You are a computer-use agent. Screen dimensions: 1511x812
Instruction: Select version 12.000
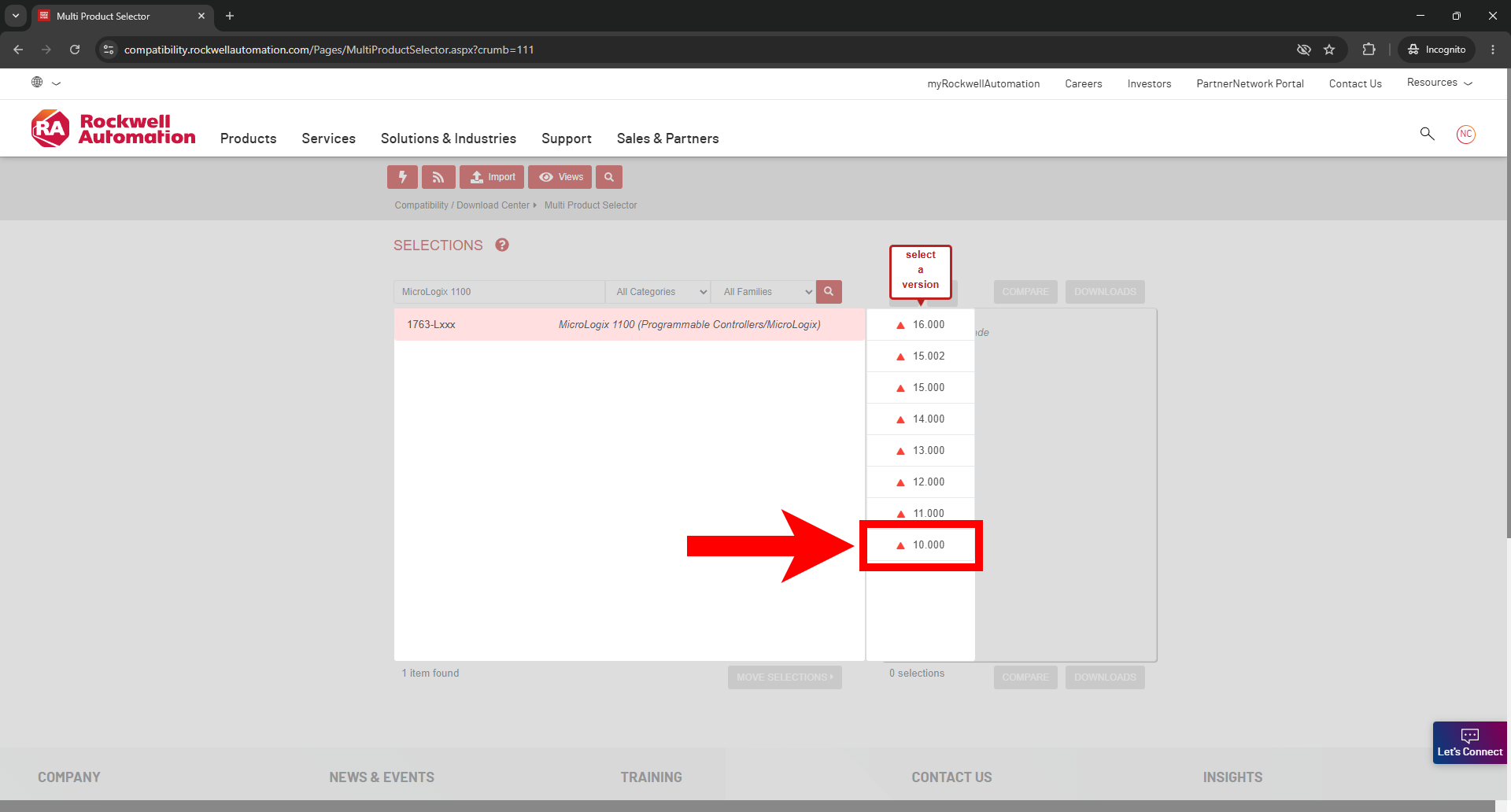coord(921,482)
